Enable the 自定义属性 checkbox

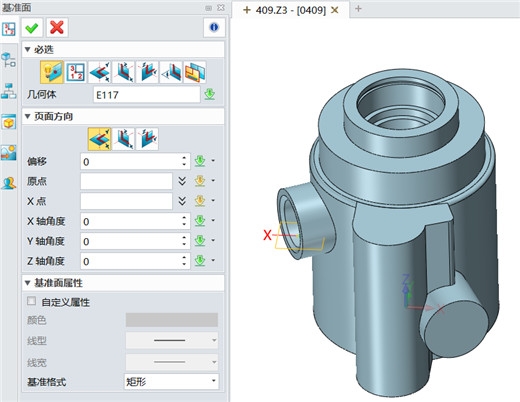pyautogui.click(x=31, y=301)
